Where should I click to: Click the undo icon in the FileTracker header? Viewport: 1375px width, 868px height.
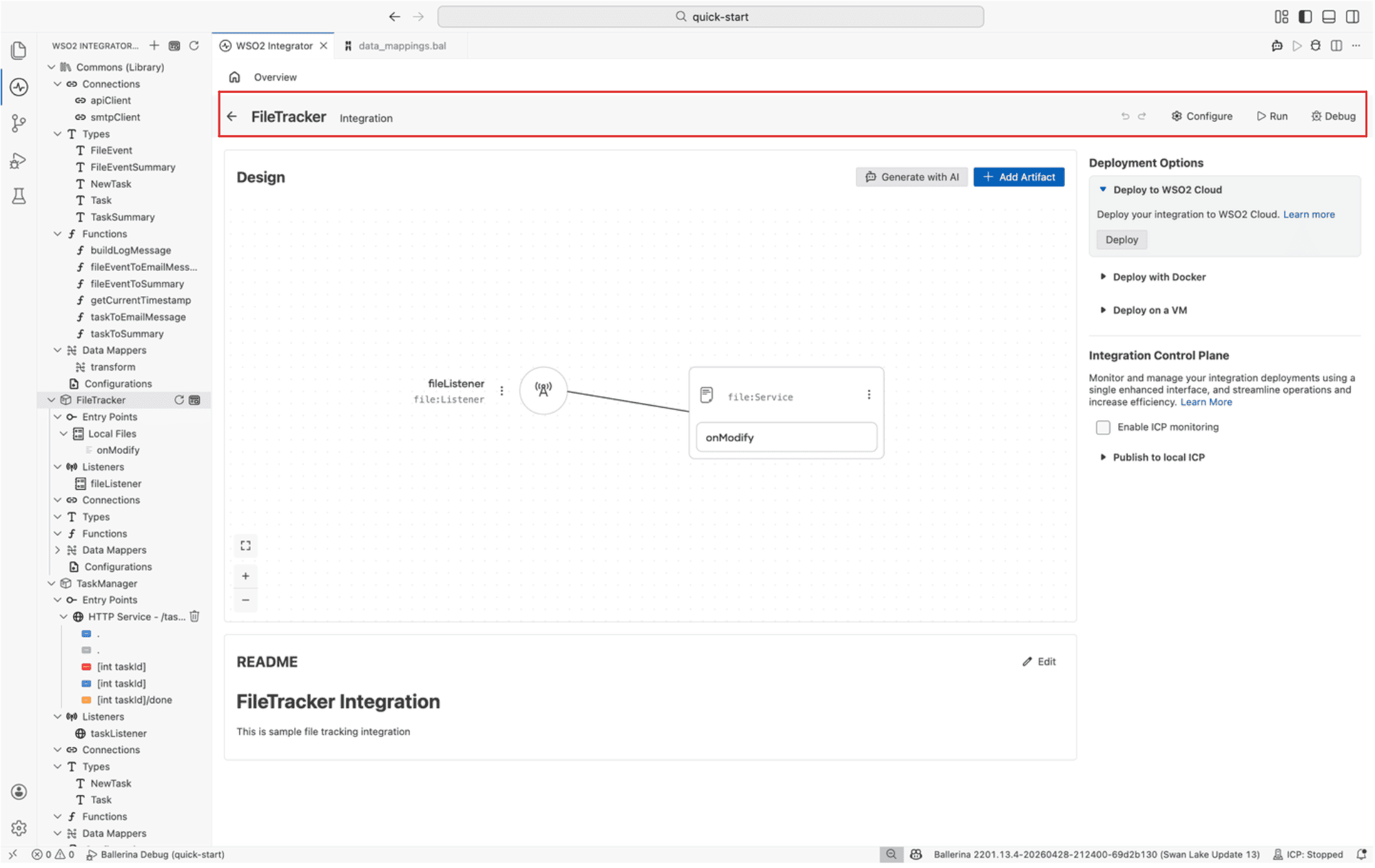coord(1125,116)
